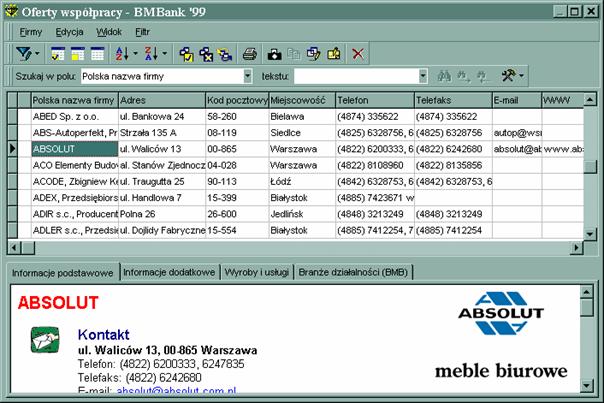Open the Filtr menu
Screen dimensions: 604x403
pos(142,32)
